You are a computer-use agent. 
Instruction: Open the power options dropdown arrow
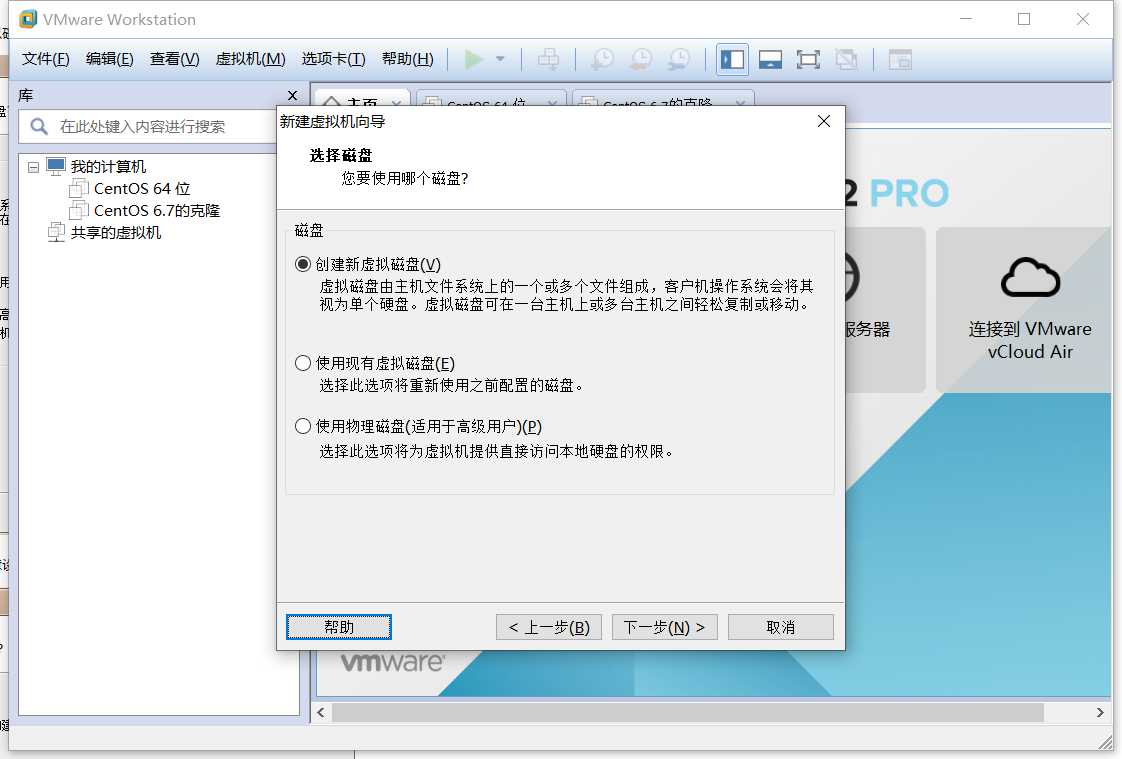pyautogui.click(x=500, y=59)
